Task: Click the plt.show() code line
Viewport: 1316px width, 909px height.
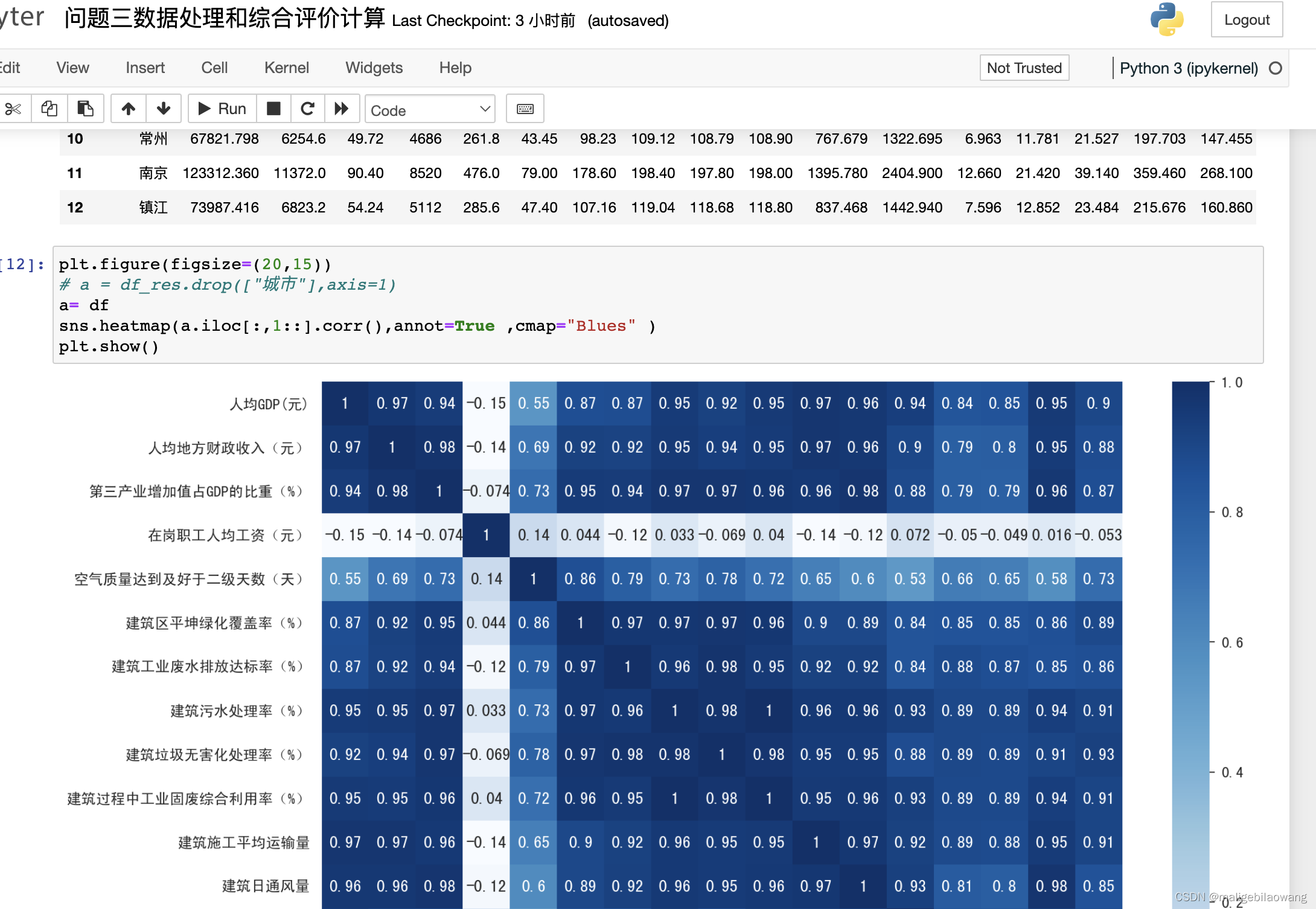Action: pyautogui.click(x=109, y=346)
